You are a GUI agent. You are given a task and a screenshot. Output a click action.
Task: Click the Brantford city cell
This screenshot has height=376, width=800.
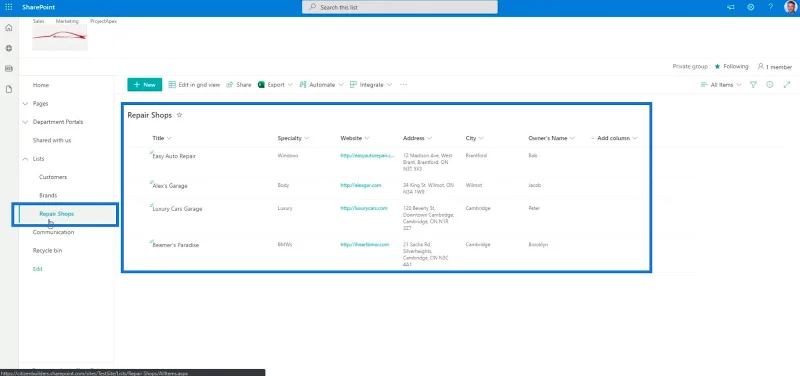(x=476, y=156)
